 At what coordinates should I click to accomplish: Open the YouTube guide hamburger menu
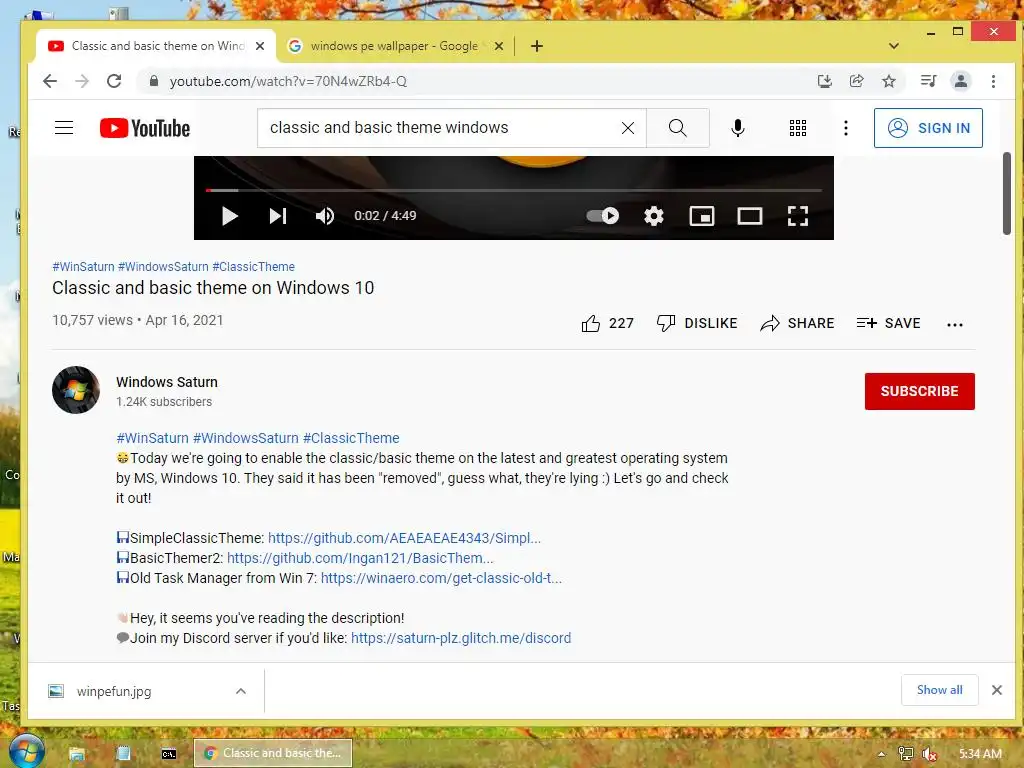64,127
